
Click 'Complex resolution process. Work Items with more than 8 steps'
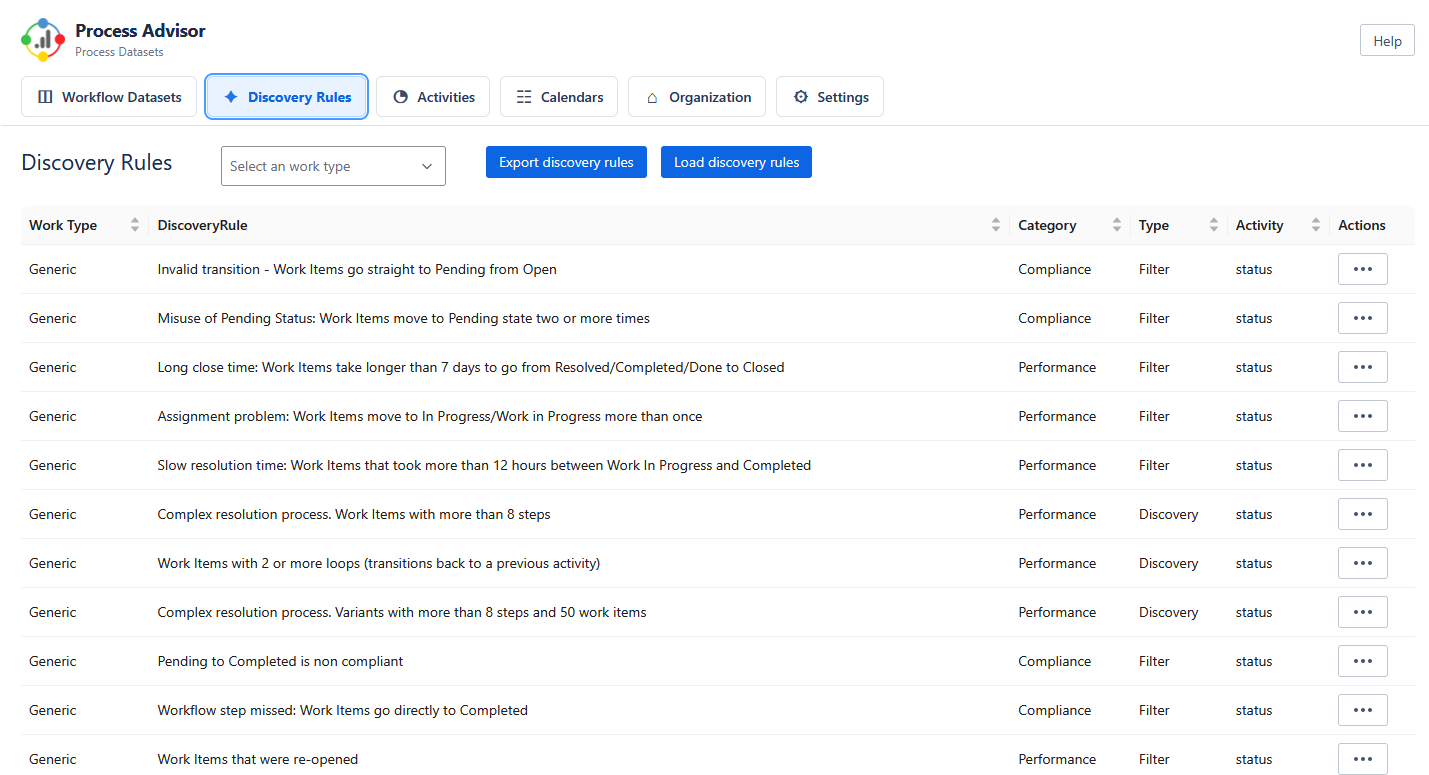point(354,514)
